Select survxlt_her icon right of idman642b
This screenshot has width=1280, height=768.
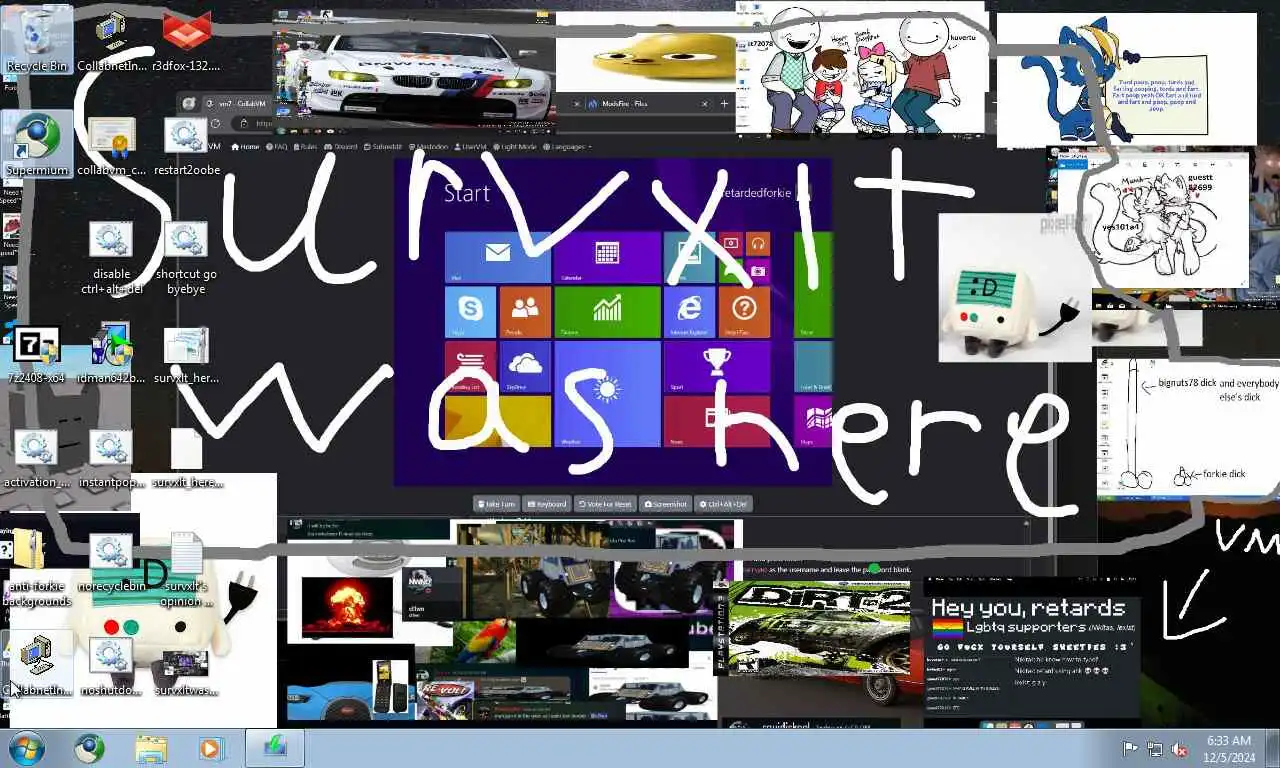(186, 353)
